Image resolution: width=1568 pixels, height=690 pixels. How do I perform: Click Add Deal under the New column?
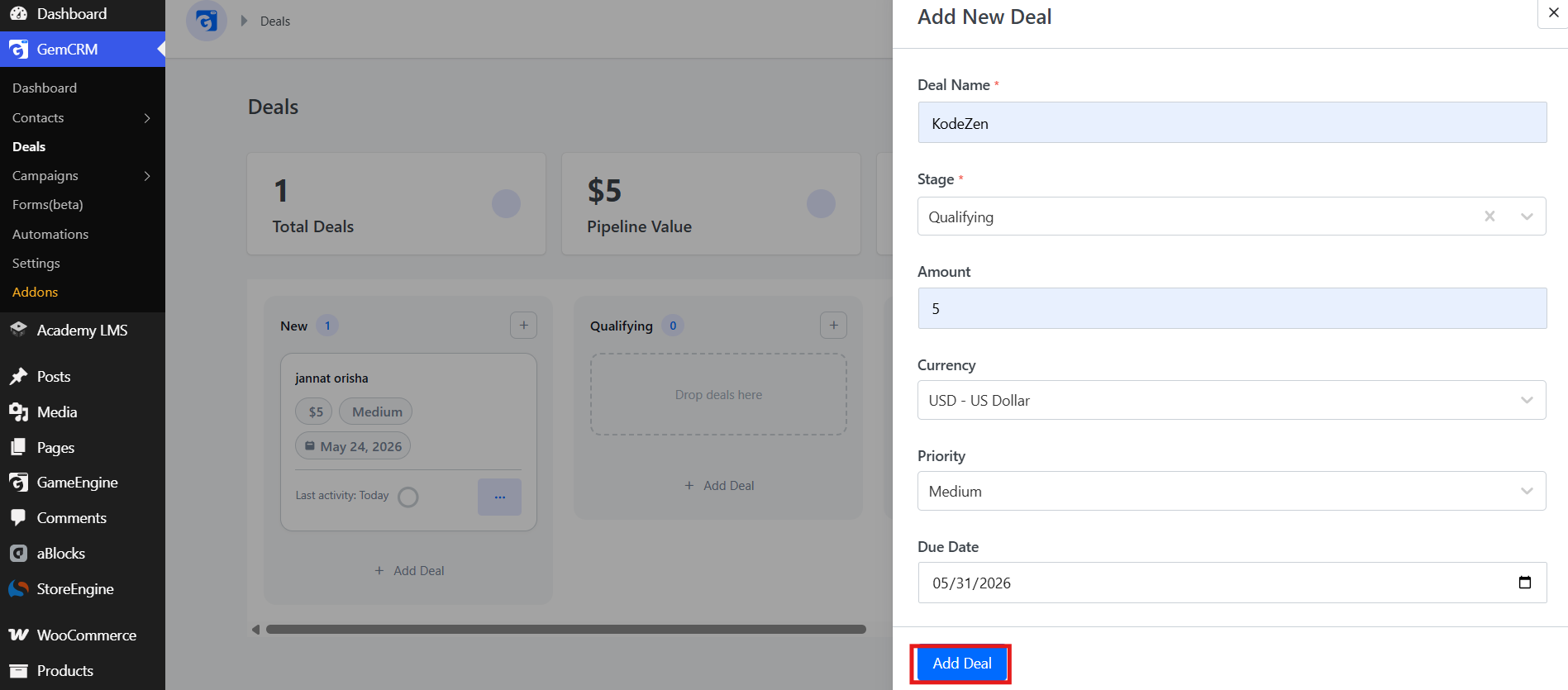coord(409,571)
